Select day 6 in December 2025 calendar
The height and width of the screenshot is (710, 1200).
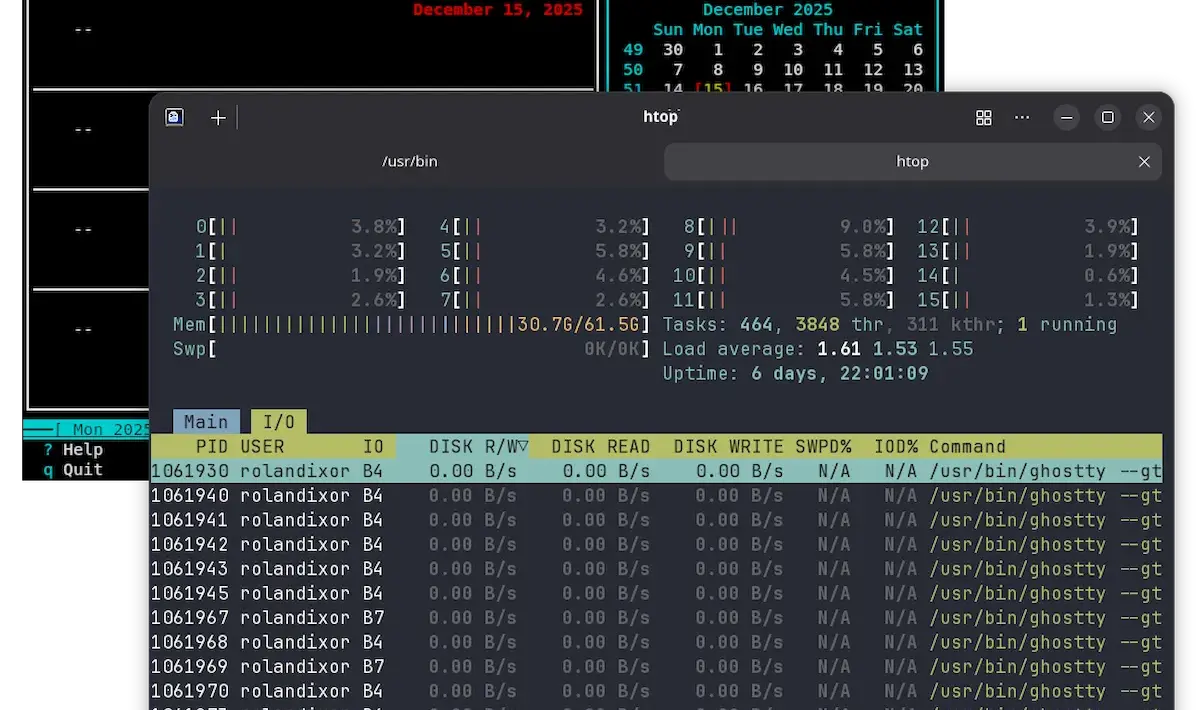[917, 50]
